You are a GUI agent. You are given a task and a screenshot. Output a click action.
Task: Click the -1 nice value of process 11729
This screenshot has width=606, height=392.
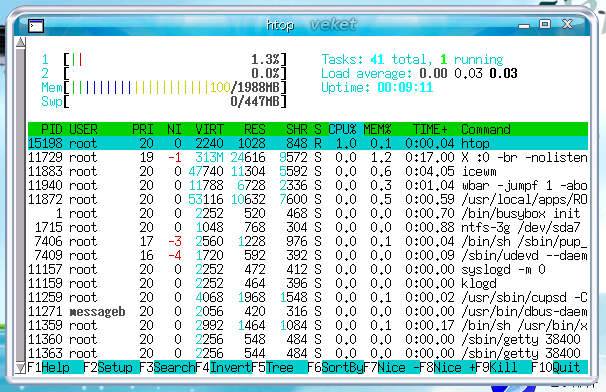174,157
